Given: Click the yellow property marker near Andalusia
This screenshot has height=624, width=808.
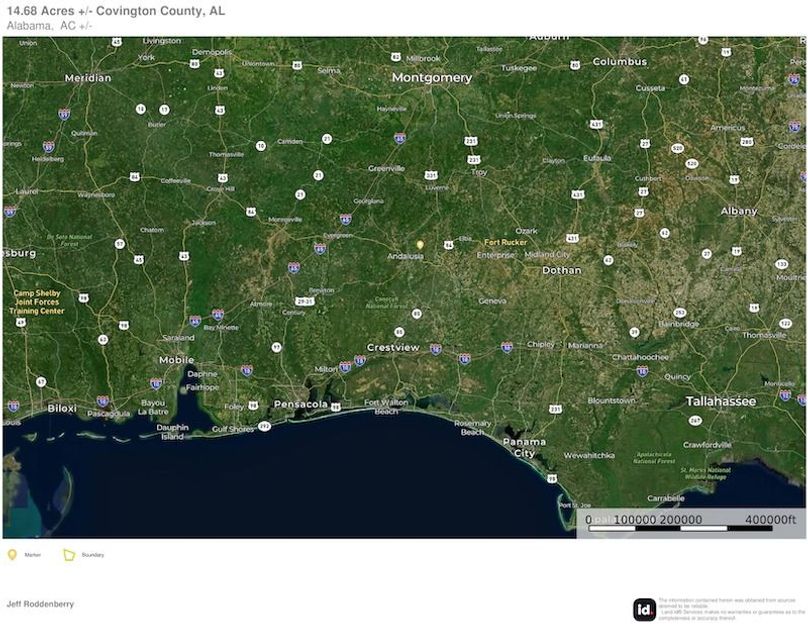Looking at the screenshot, I should pyautogui.click(x=420, y=244).
